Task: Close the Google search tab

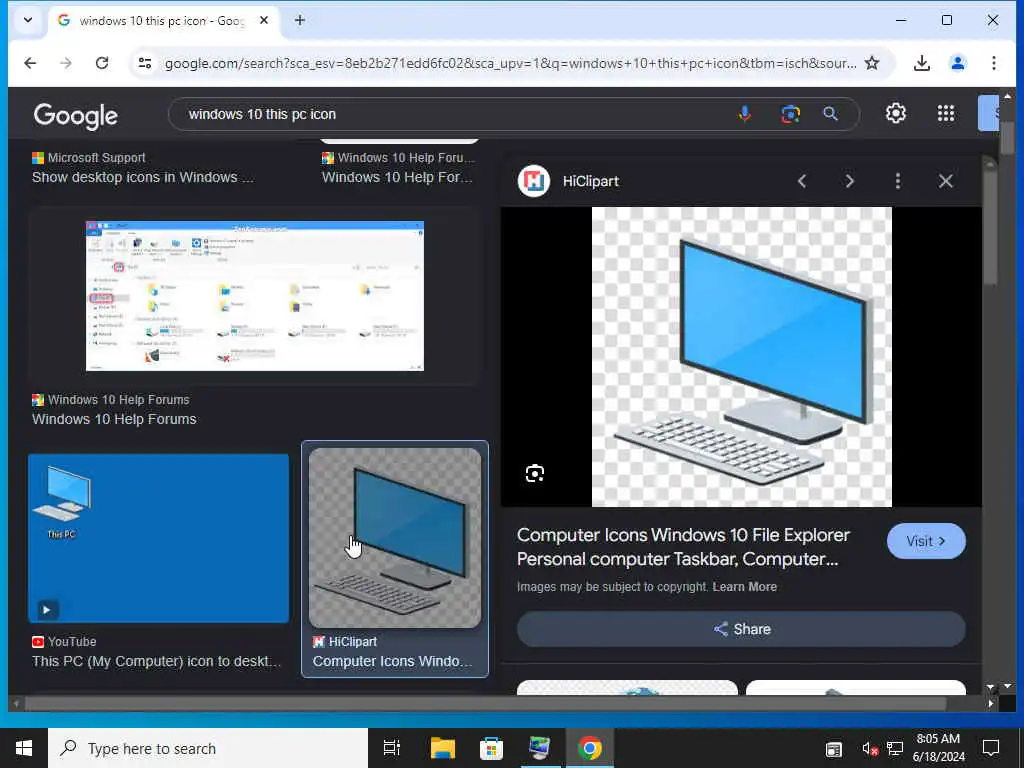Action: 264,20
